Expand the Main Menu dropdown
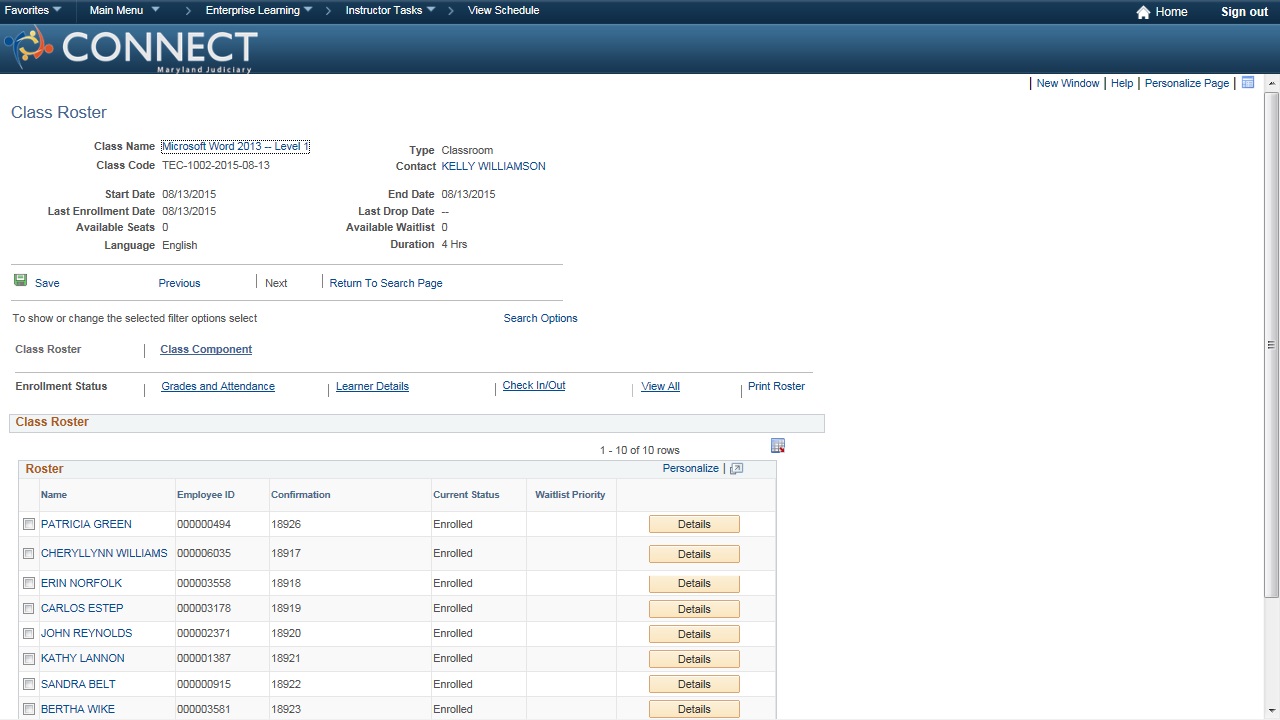Image resolution: width=1280 pixels, height=720 pixels. tap(124, 10)
